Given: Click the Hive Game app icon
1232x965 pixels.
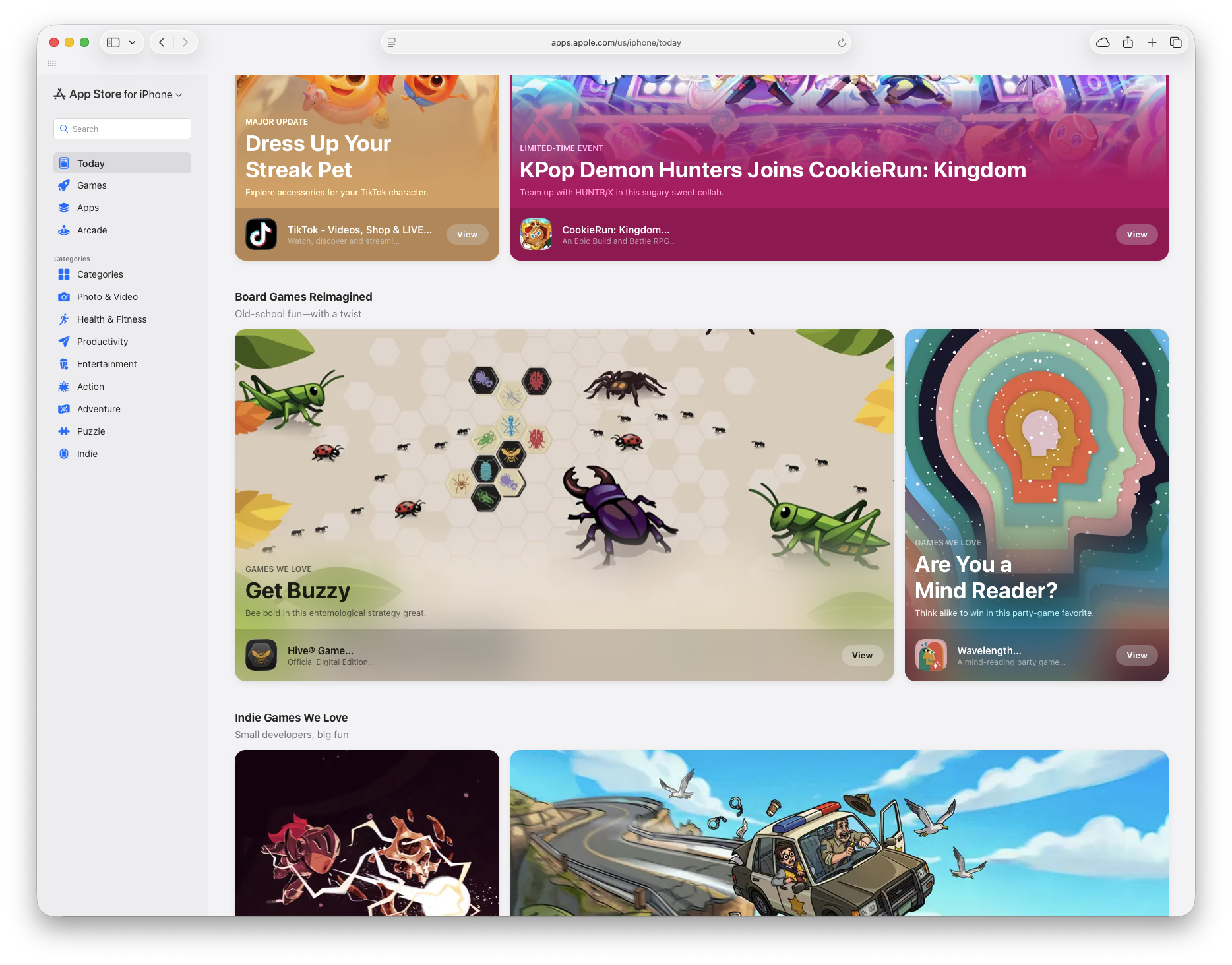Looking at the screenshot, I should (x=261, y=655).
